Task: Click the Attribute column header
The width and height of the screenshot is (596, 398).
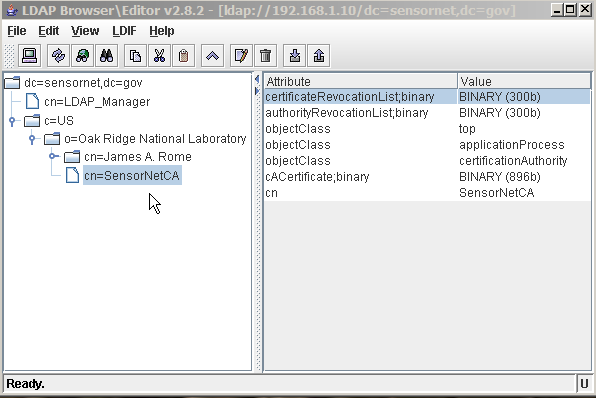Action: click(361, 81)
